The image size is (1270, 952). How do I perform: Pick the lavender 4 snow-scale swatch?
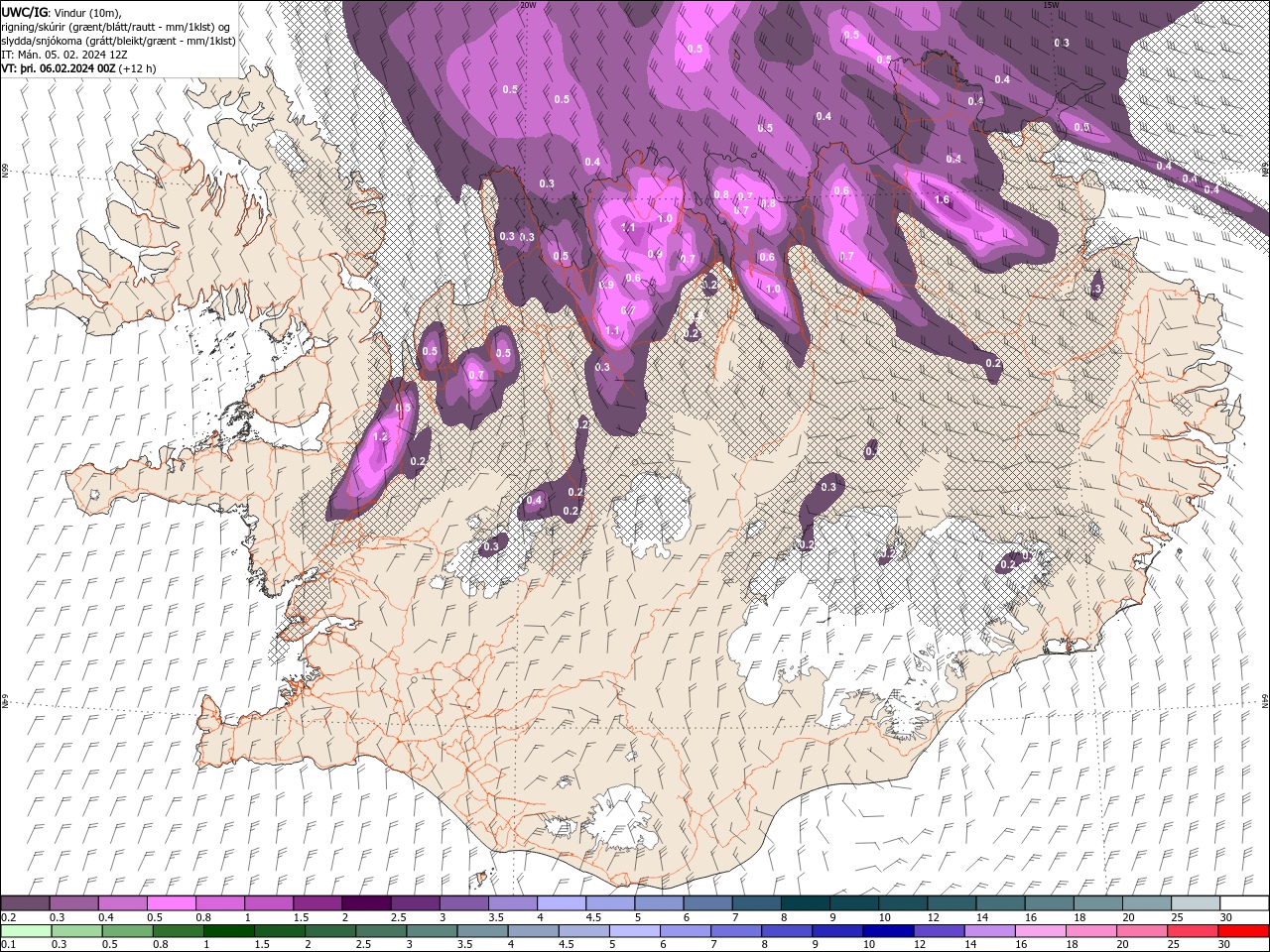click(562, 903)
